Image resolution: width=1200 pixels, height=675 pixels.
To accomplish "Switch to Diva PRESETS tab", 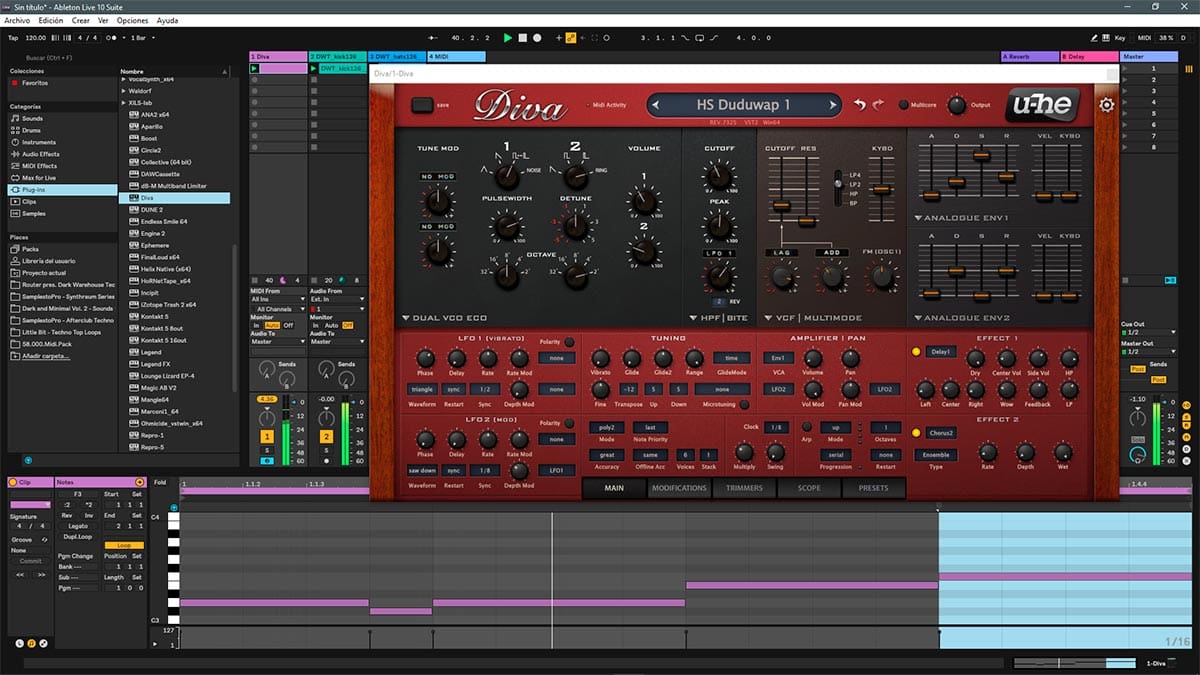I will tap(872, 488).
